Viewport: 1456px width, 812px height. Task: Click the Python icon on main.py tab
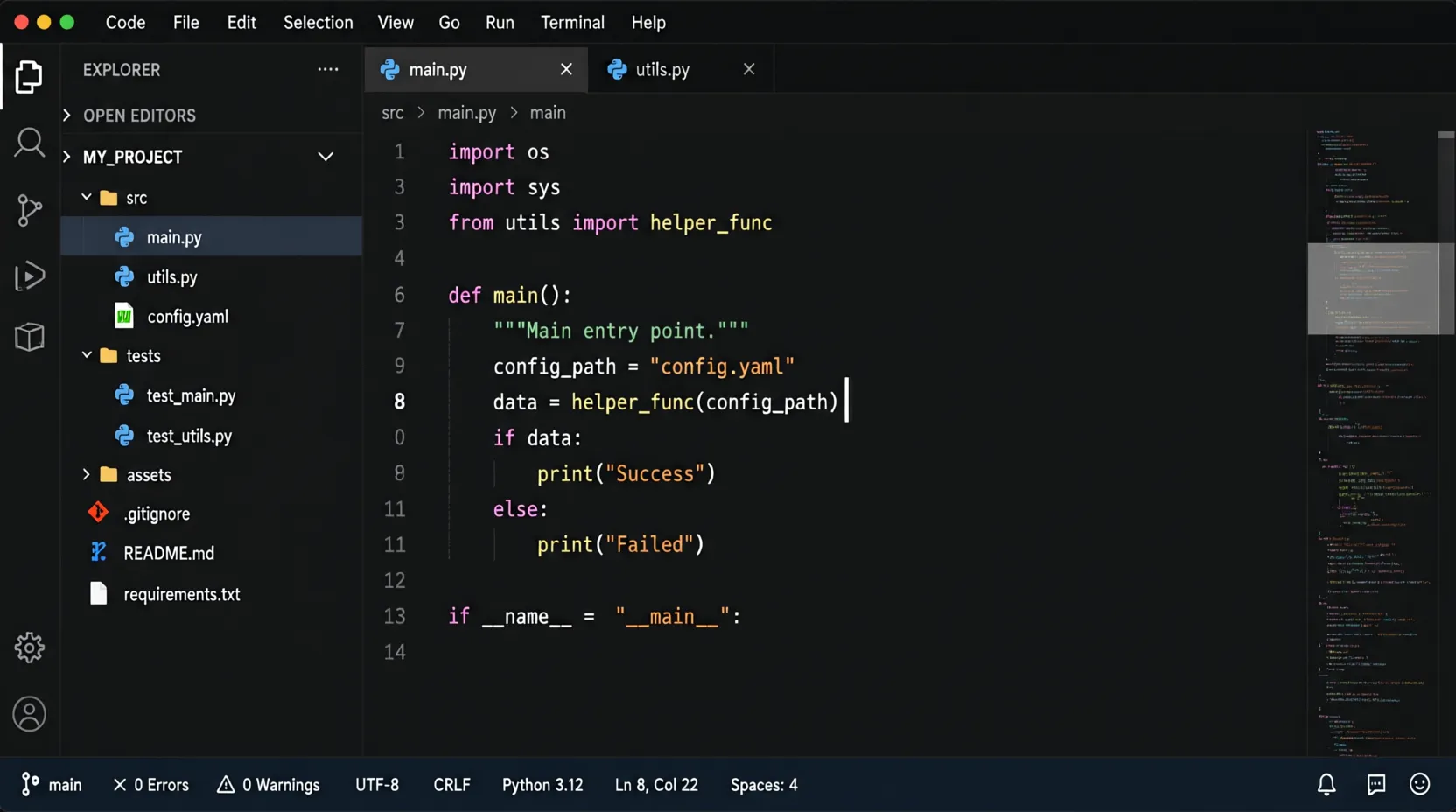[x=390, y=69]
